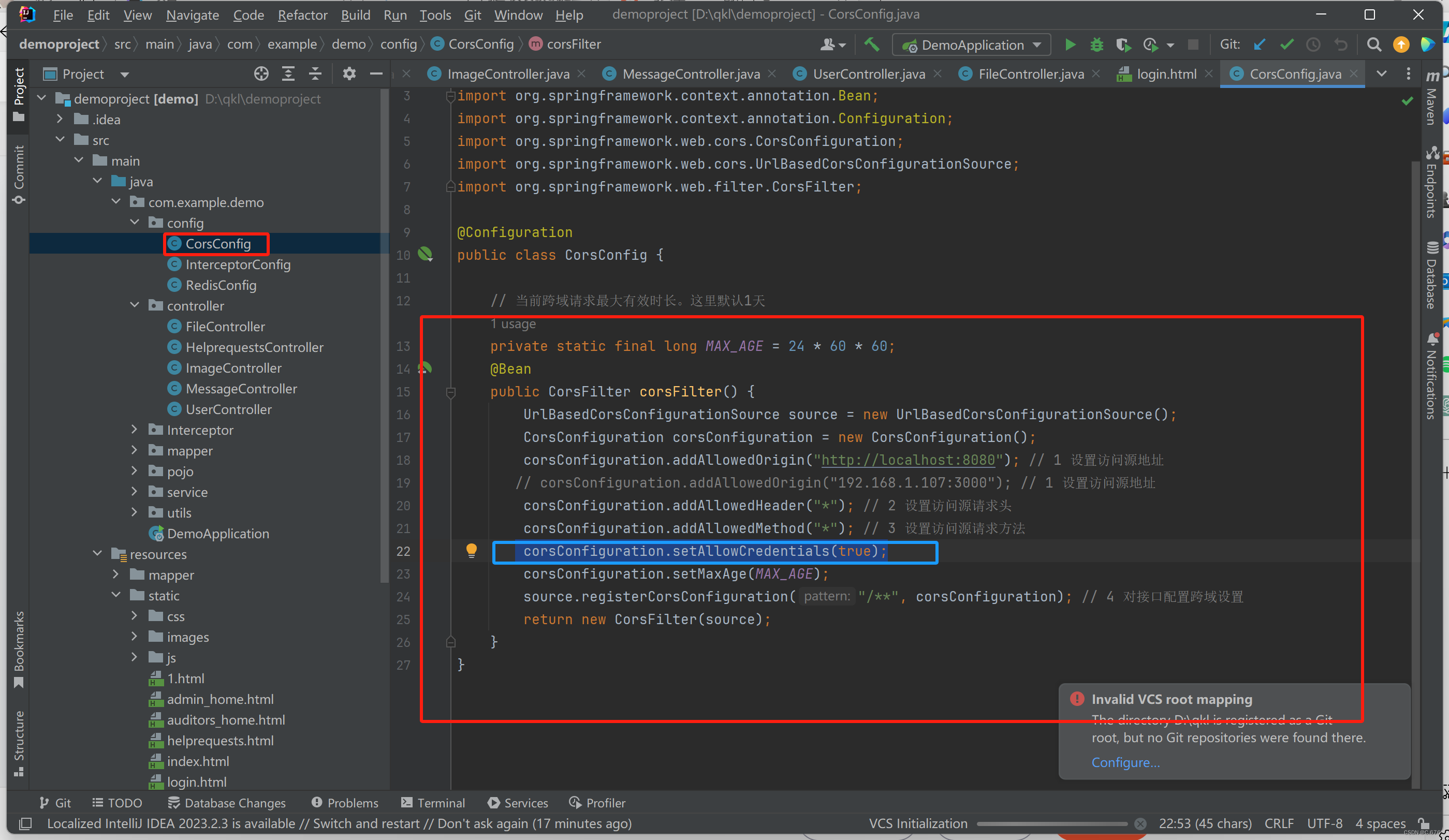Collapse the controller package folder
This screenshot has width=1449, height=840.
pos(134,305)
